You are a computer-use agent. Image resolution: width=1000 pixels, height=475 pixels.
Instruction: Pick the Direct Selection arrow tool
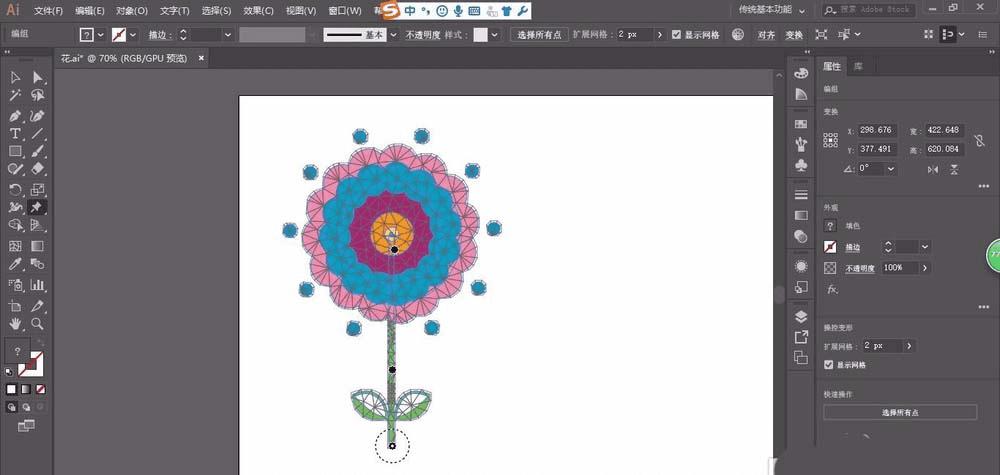37,78
